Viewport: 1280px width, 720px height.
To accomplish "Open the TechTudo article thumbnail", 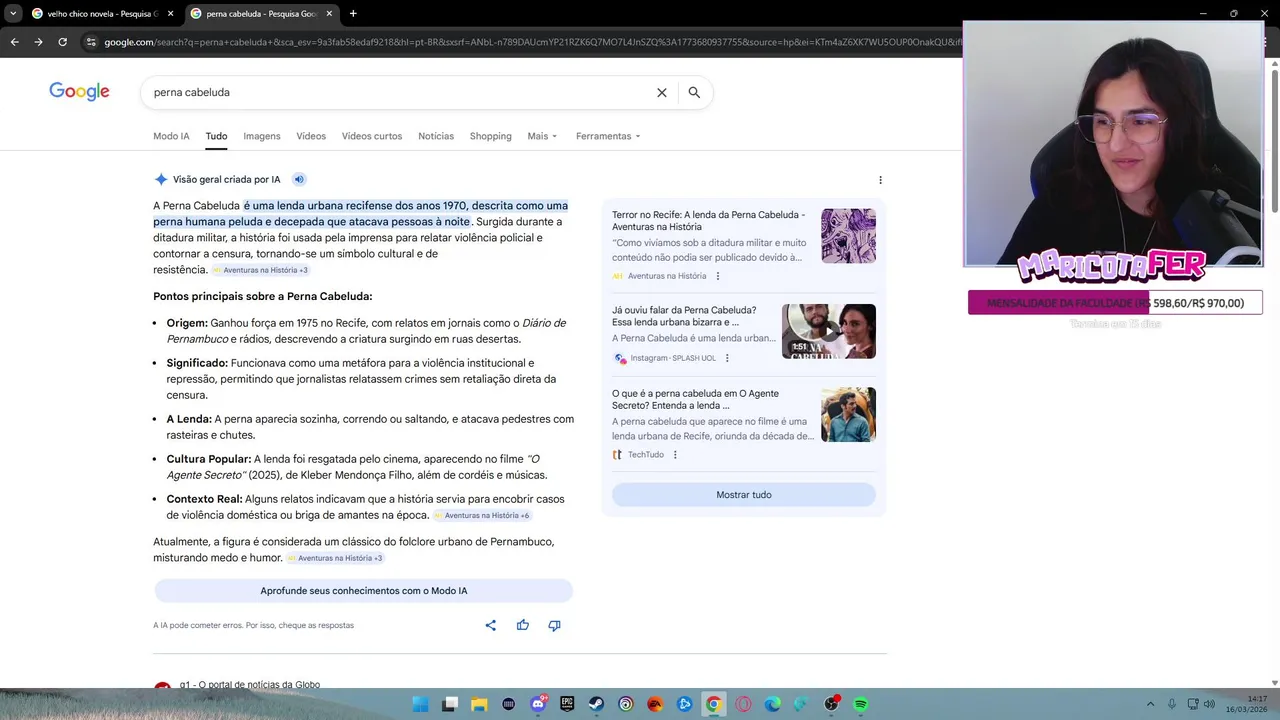I will tap(848, 415).
